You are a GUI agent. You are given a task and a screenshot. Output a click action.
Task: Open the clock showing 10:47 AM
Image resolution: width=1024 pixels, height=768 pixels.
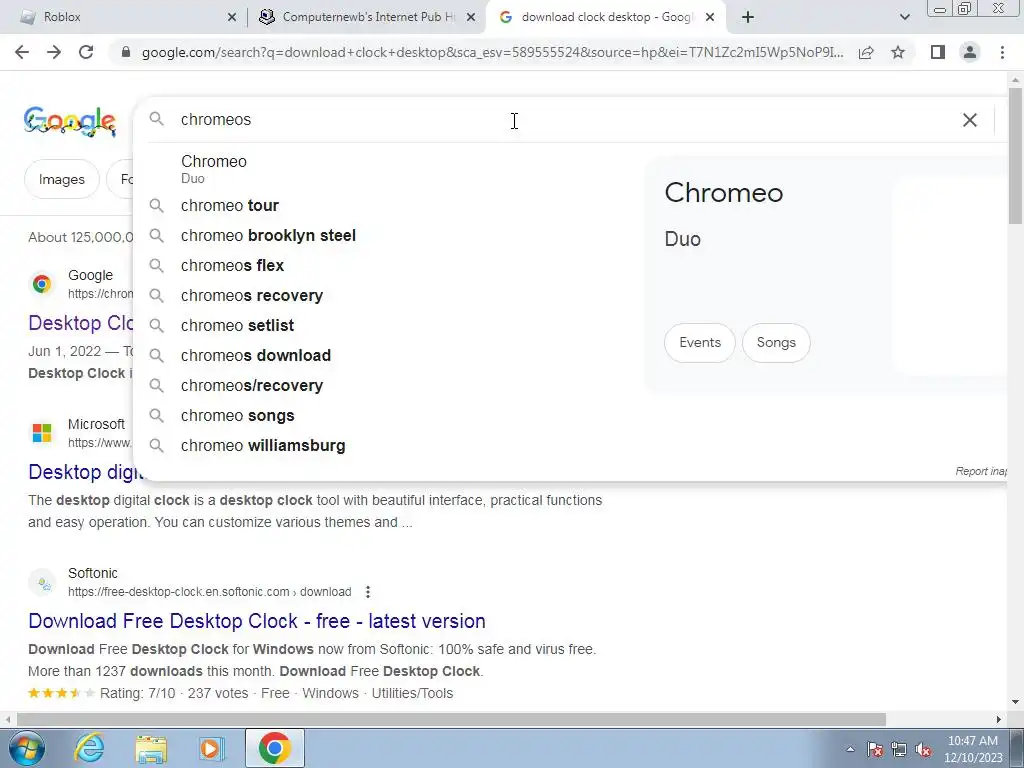972,749
